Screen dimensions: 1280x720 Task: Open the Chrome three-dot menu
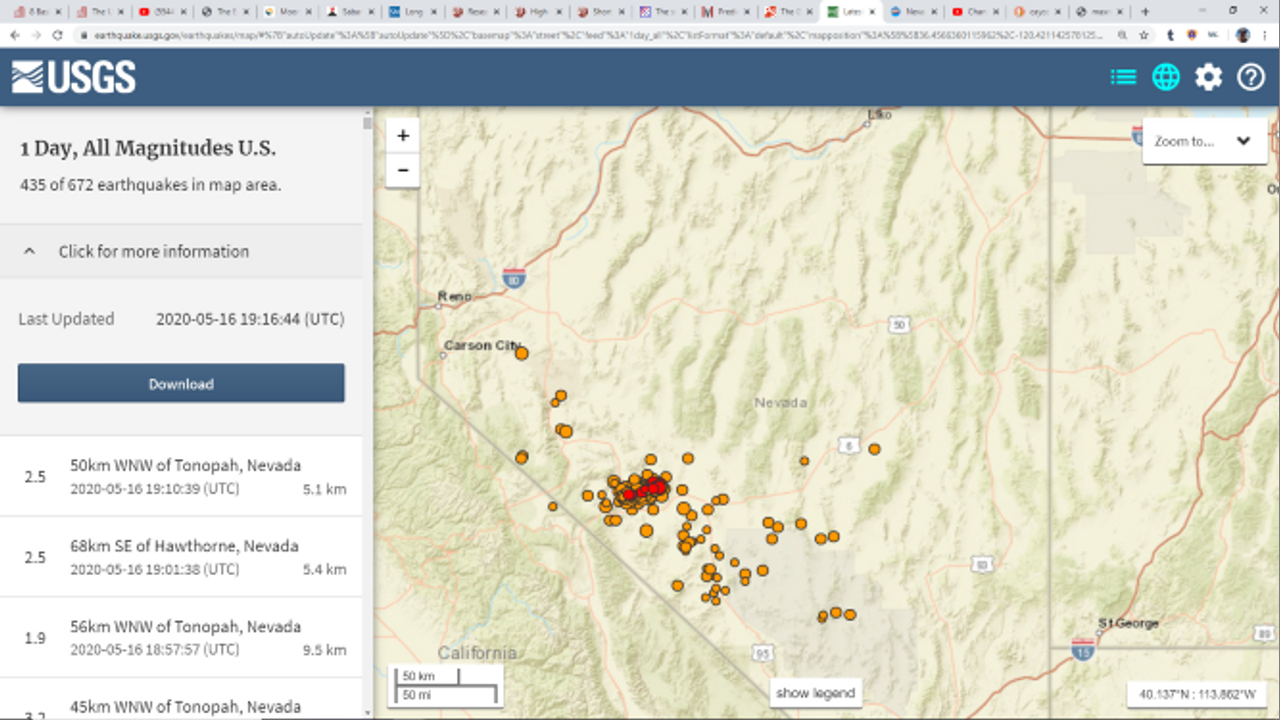pos(1265,34)
